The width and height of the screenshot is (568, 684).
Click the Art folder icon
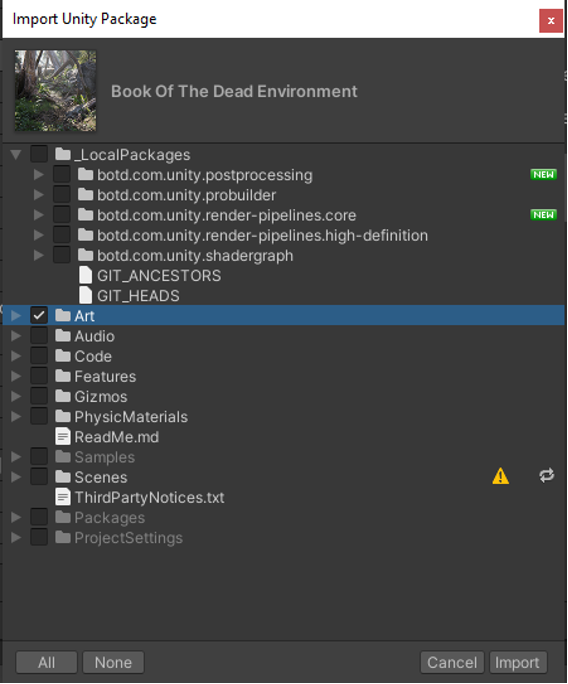pos(63,315)
